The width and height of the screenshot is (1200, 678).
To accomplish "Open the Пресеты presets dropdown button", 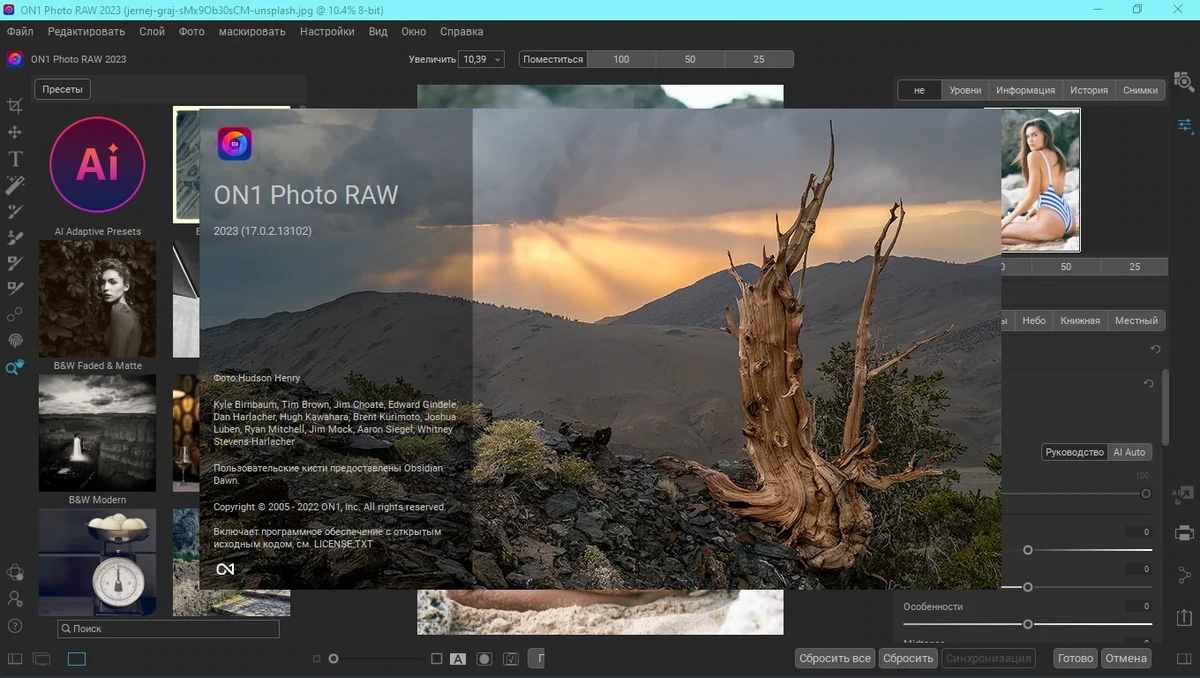I will [62, 89].
